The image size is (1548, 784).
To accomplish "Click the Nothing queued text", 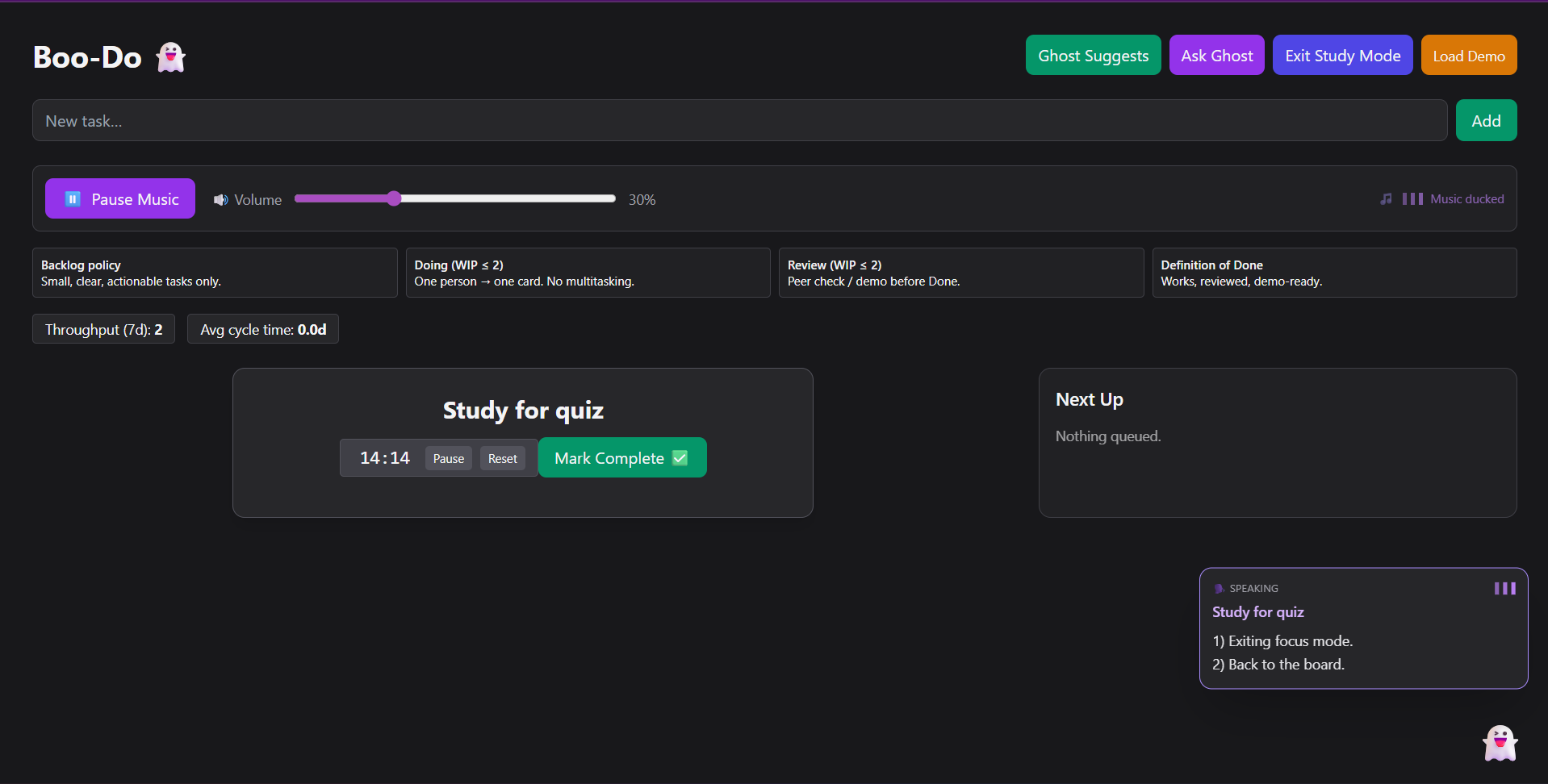I will coord(1108,436).
